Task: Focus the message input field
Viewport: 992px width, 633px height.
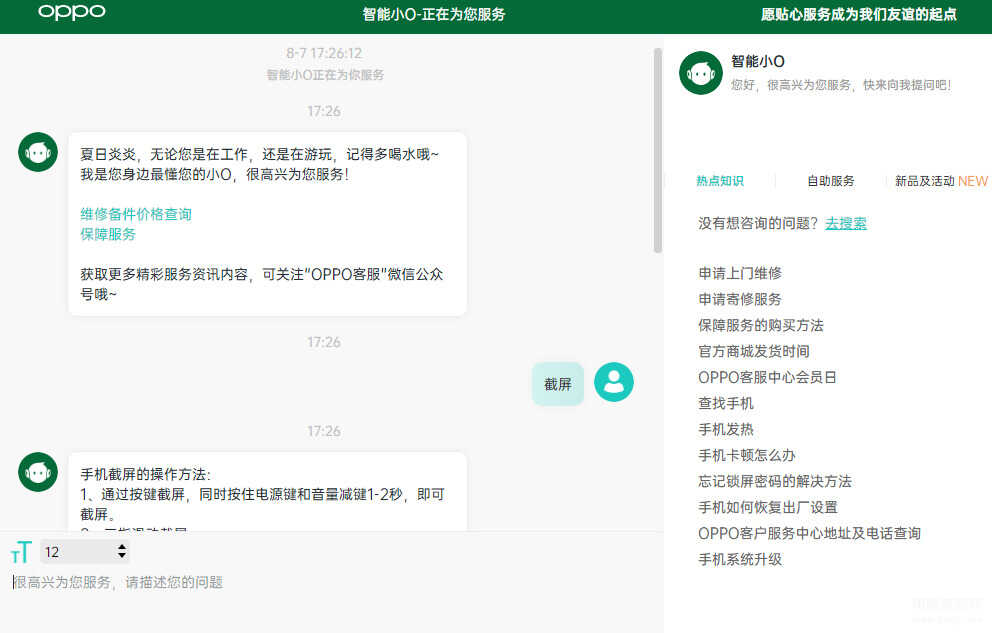Action: 330,582
